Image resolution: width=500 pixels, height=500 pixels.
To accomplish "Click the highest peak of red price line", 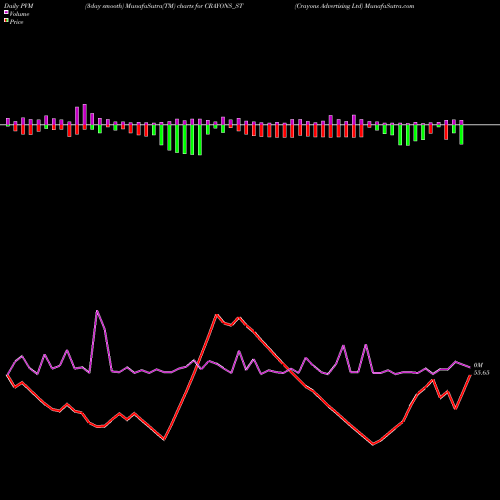I will pyautogui.click(x=217, y=314).
